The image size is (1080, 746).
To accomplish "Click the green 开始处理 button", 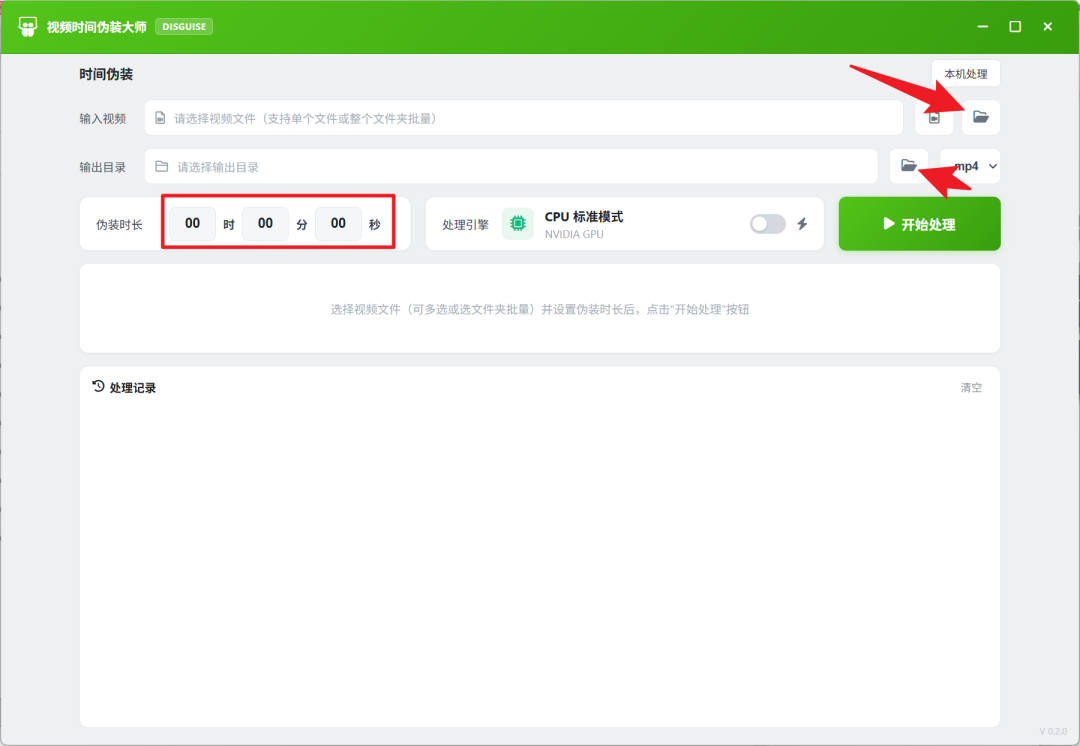I will point(920,224).
